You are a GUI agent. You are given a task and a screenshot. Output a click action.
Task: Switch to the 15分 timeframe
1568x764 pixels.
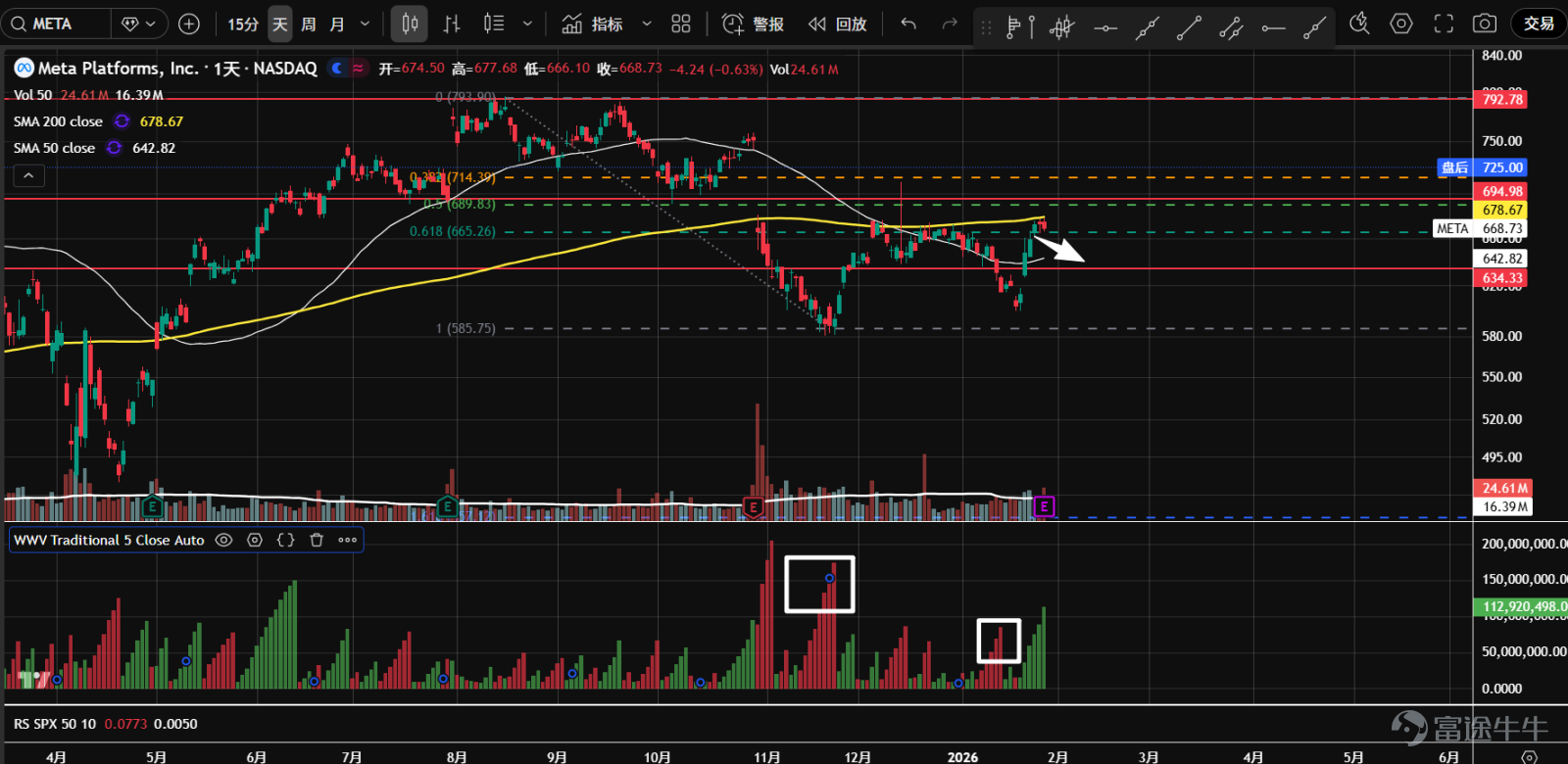242,24
